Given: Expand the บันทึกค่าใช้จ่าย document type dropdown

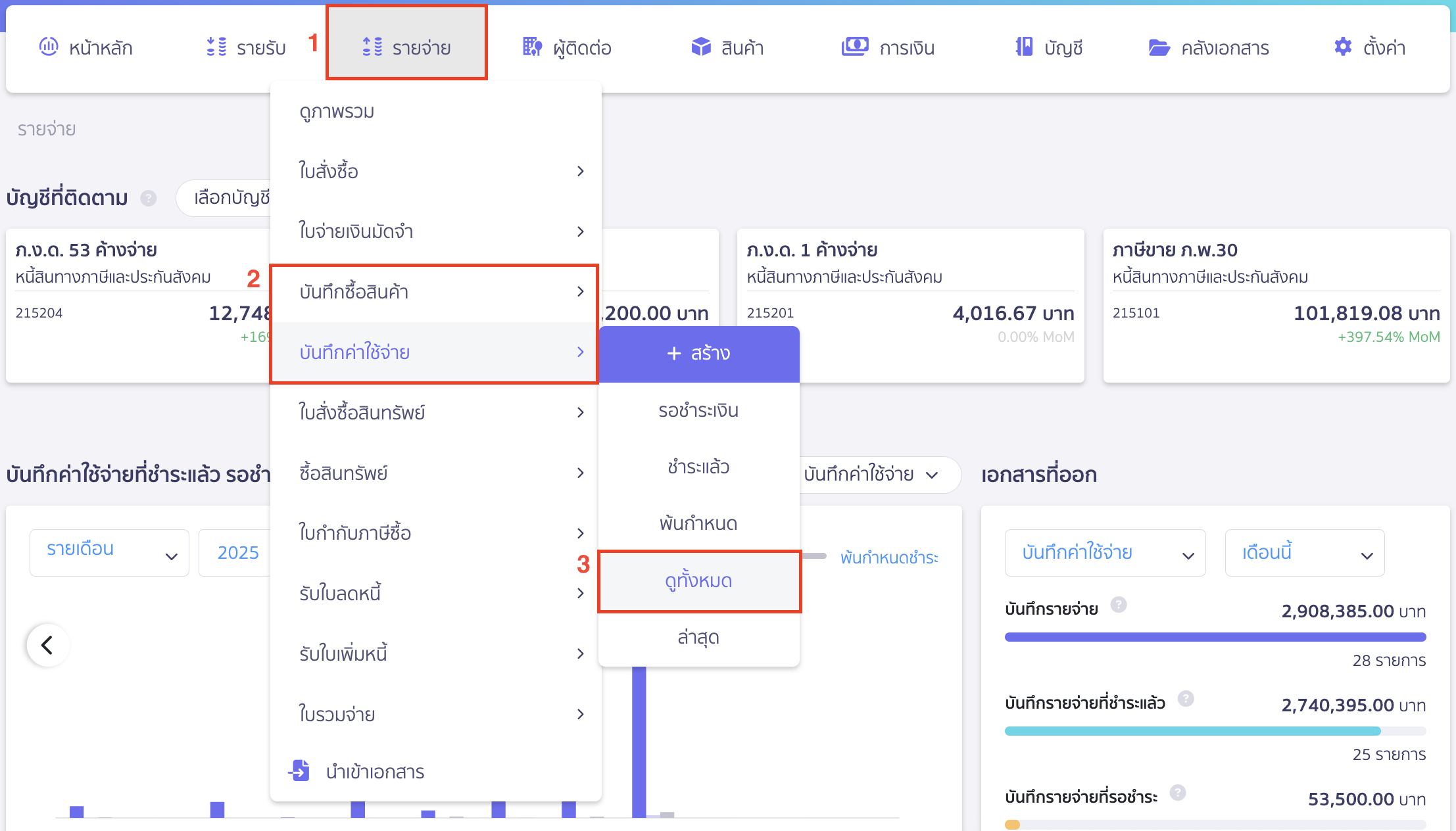Looking at the screenshot, I should (x=1104, y=552).
